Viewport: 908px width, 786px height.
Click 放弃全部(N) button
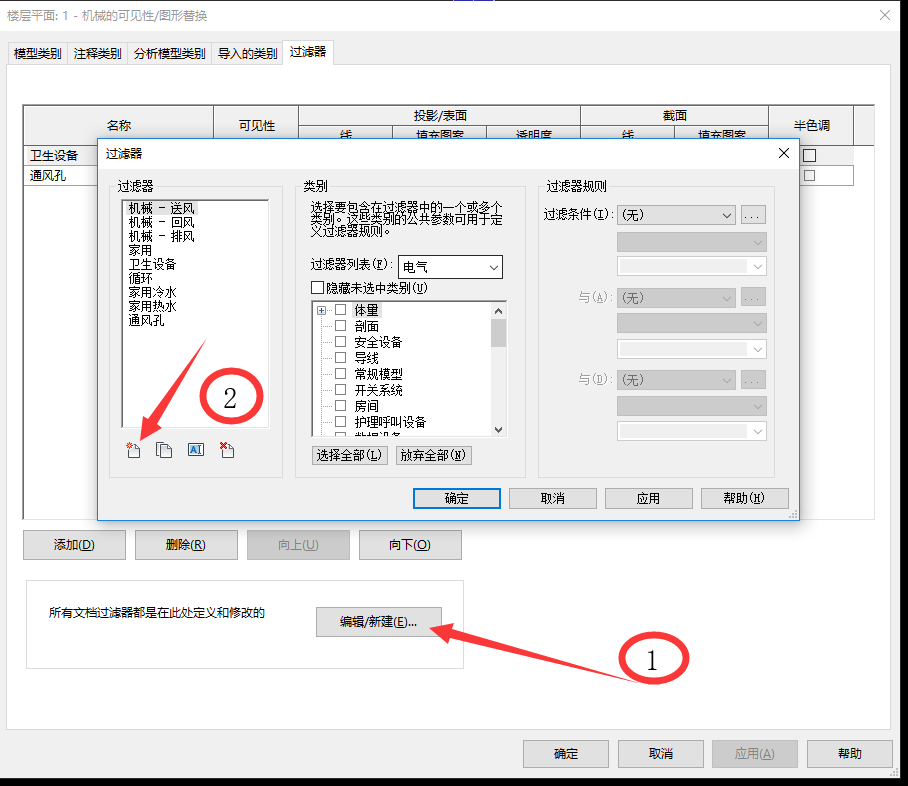point(433,455)
